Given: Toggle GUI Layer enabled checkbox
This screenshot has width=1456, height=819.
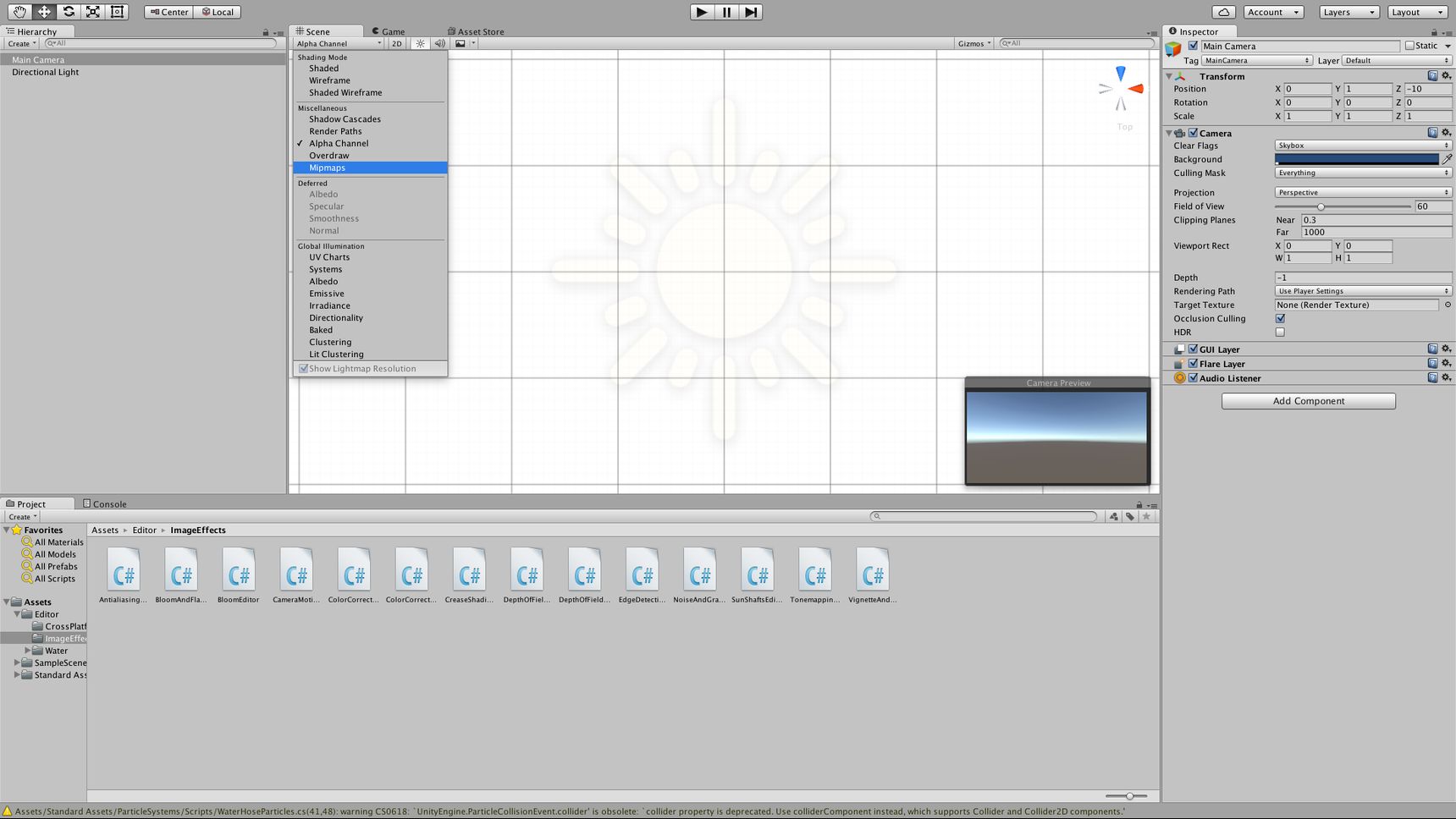Looking at the screenshot, I should (1193, 349).
